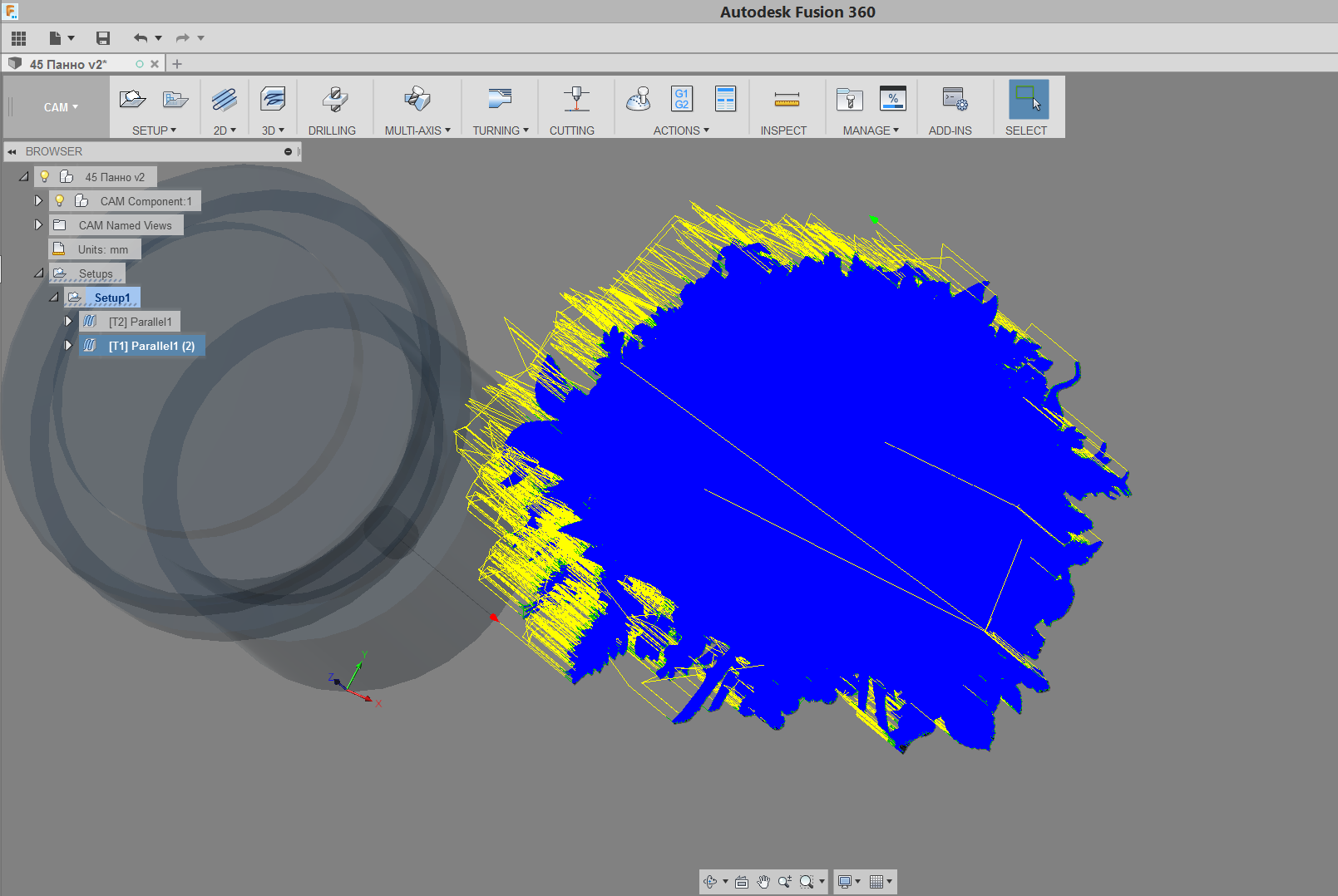Expand the CAM Component:1 tree node
The width and height of the screenshot is (1338, 896).
pos(38,201)
